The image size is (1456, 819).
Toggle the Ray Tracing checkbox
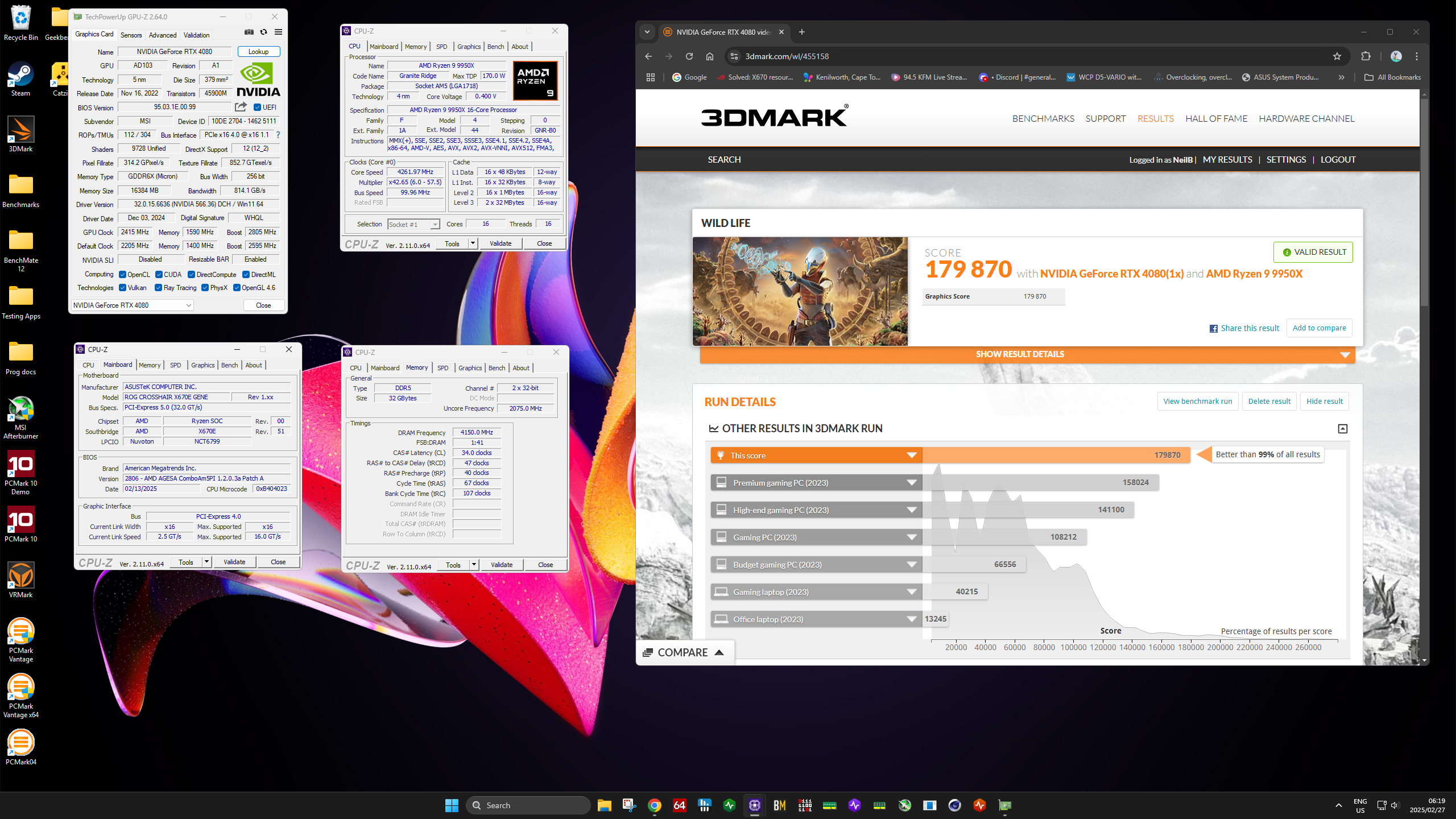click(x=158, y=288)
